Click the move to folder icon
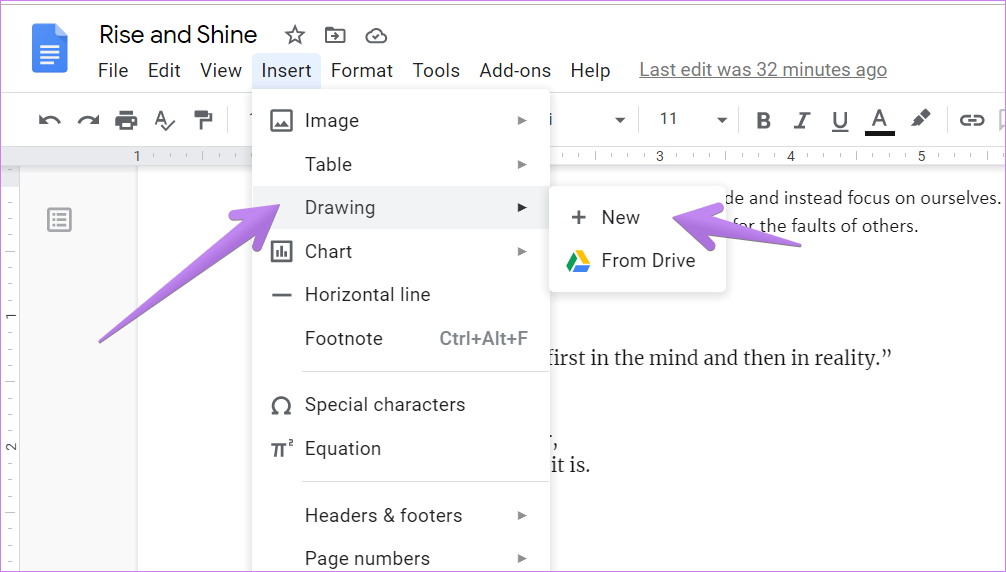This screenshot has height=572, width=1006. pyautogui.click(x=335, y=36)
